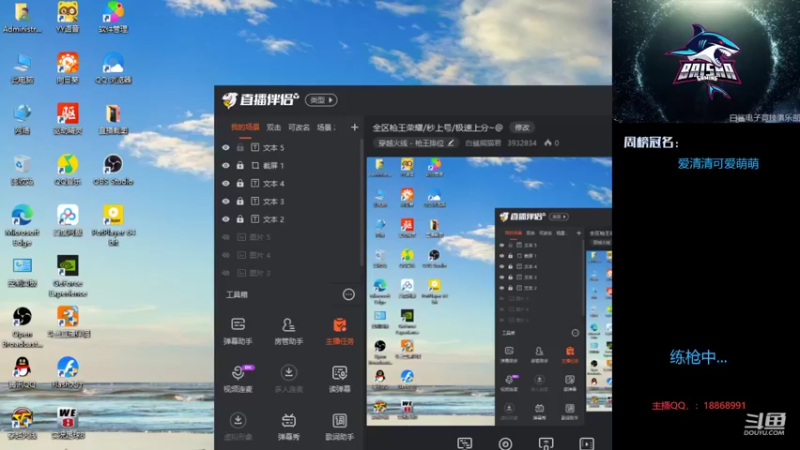Open the 多人连麦 tool

tap(289, 379)
